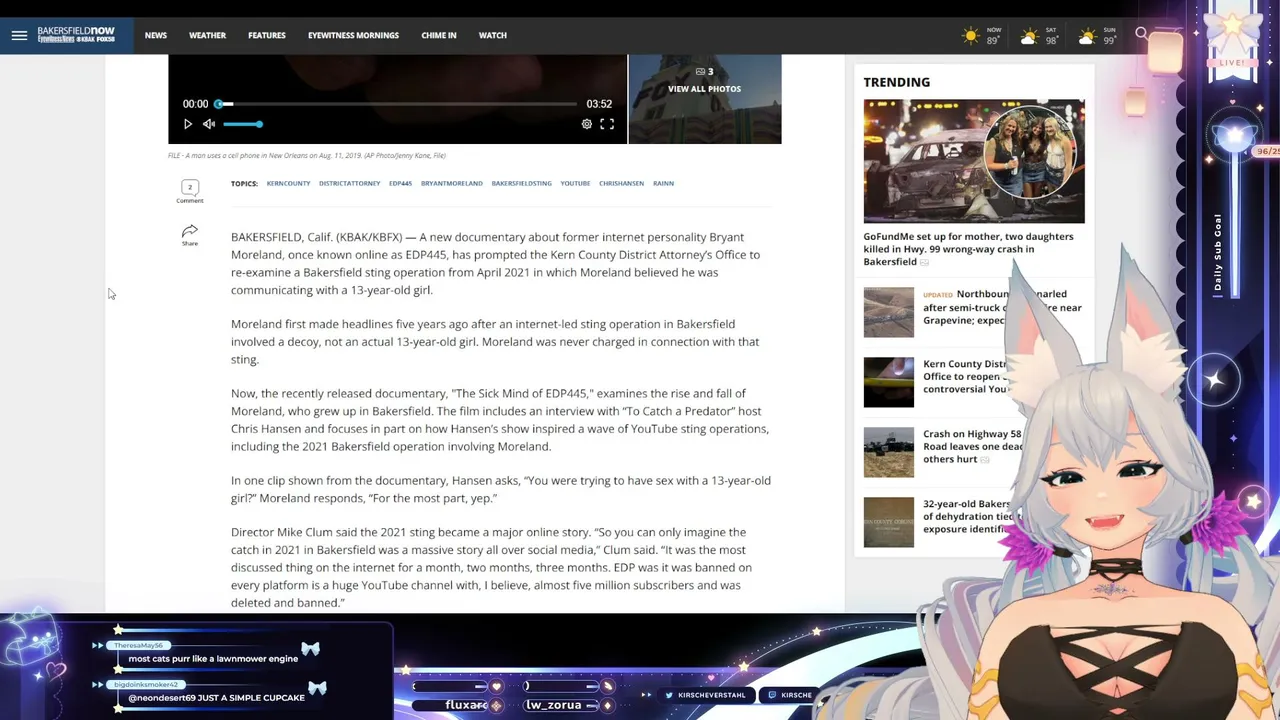
Task: Play the video with the play button
Action: click(187, 124)
